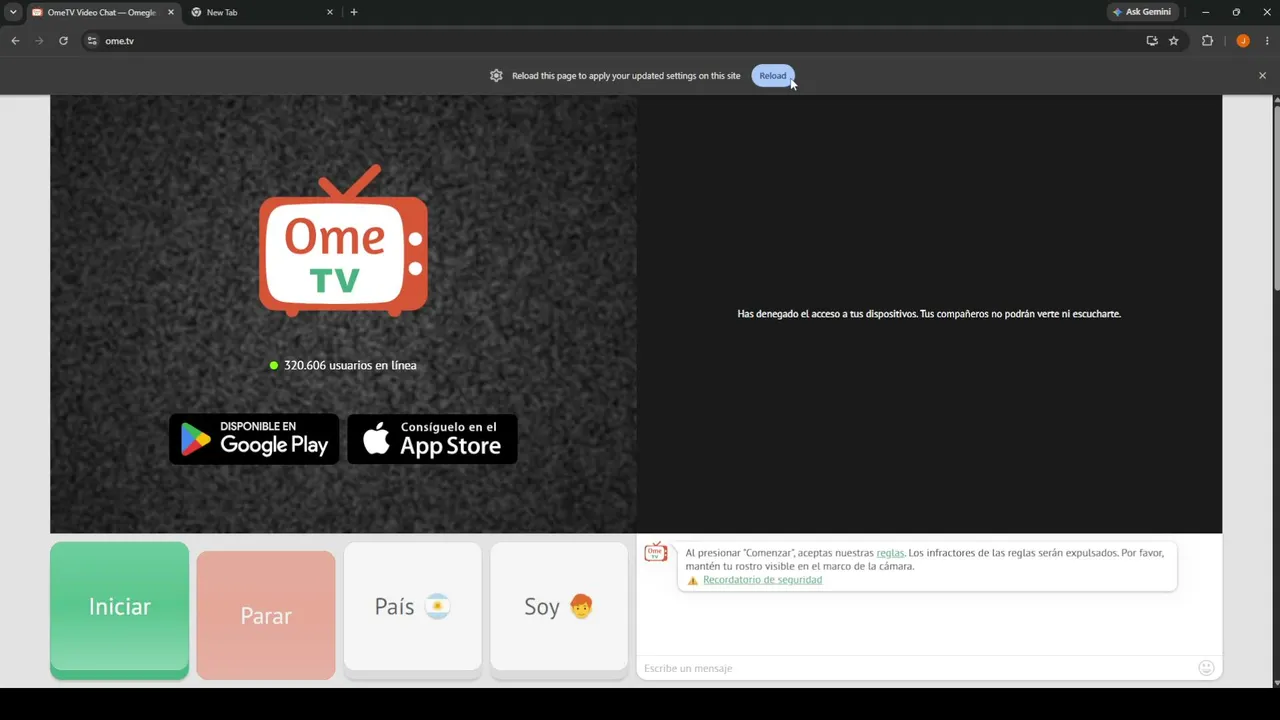1280x720 pixels.
Task: Open Recordatorio de seguridad link
Action: tap(762, 580)
